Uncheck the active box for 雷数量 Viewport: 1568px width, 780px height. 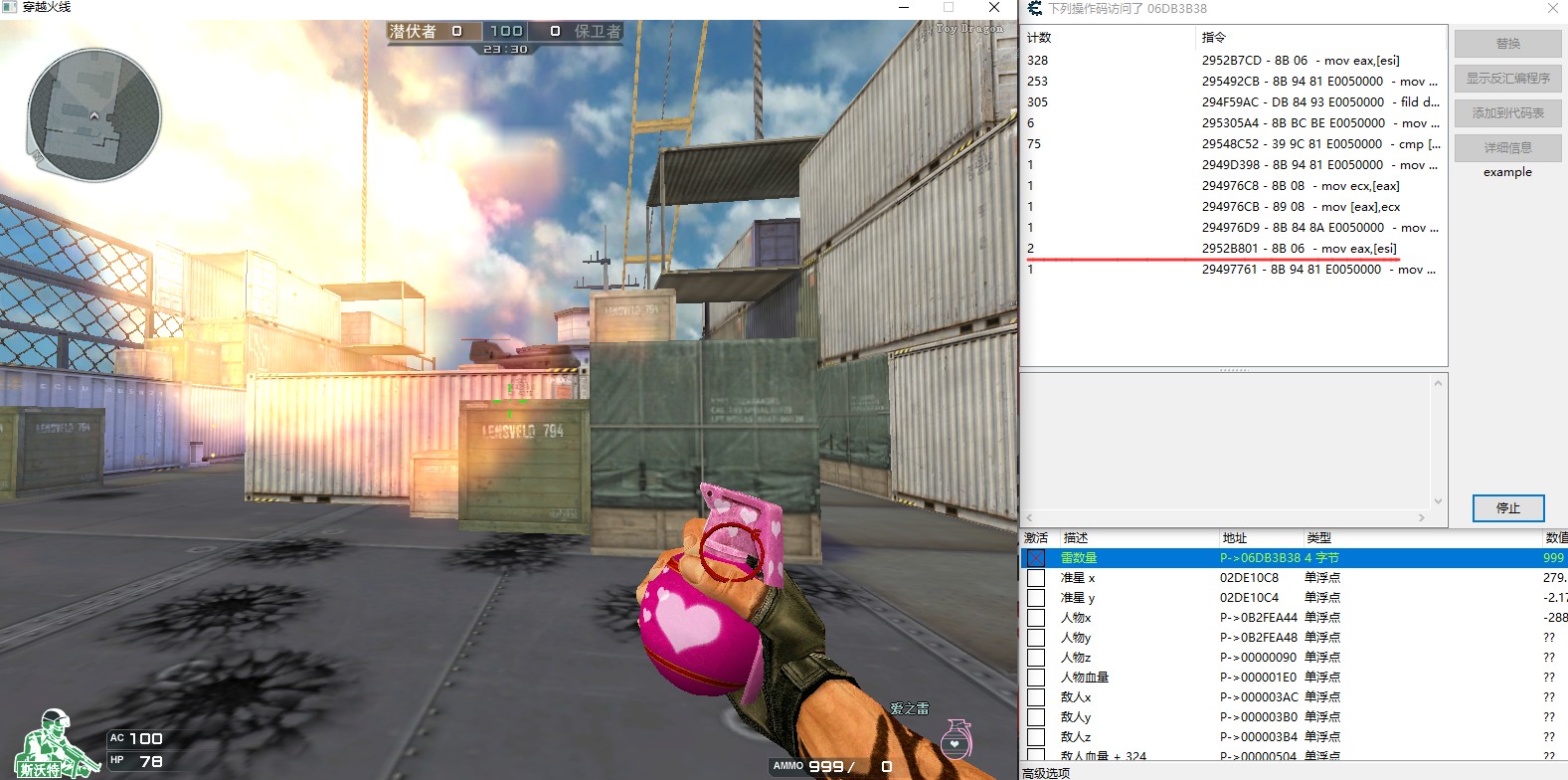(1036, 558)
